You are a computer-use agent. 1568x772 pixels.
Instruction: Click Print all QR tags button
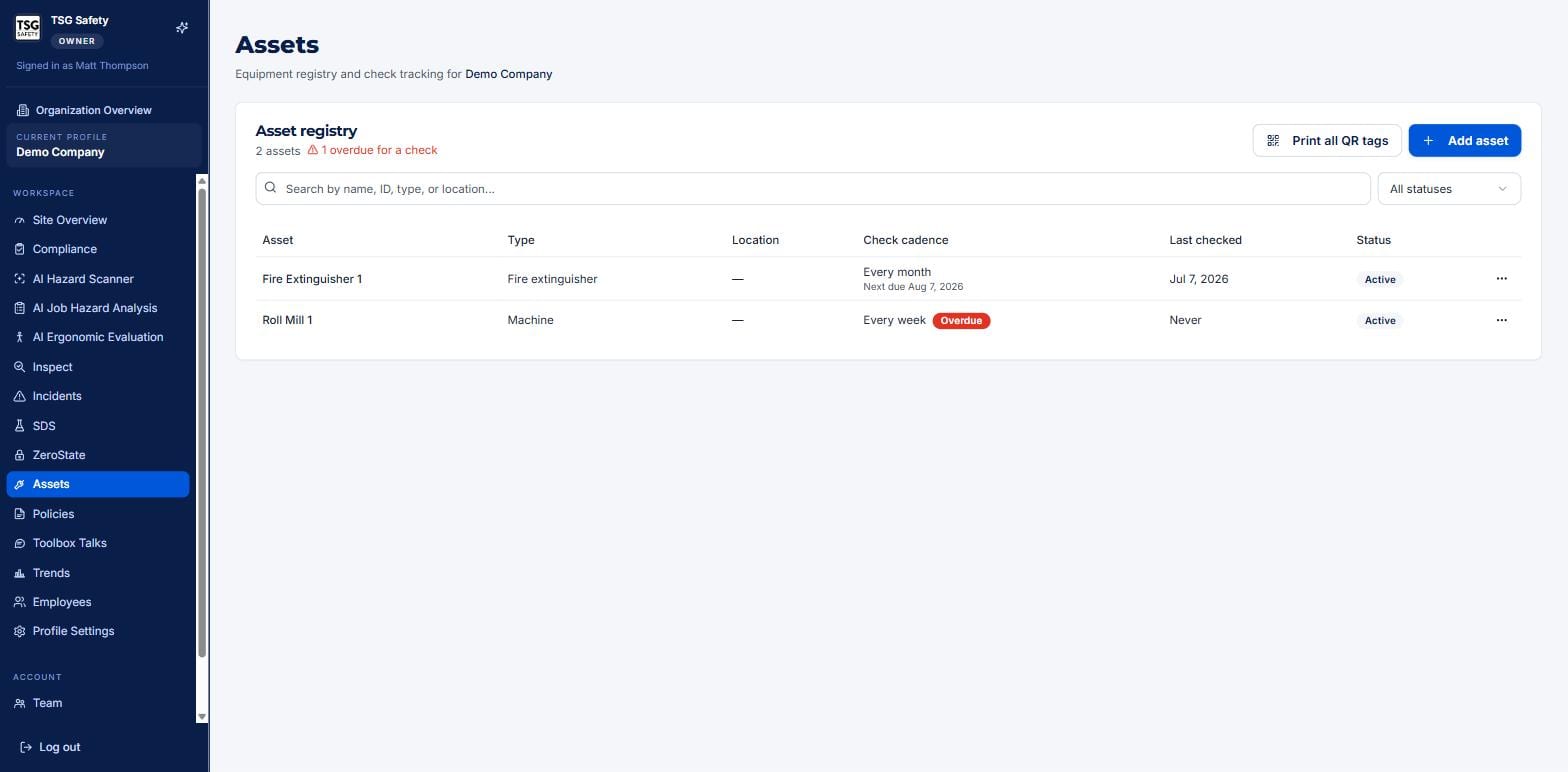click(x=1327, y=141)
